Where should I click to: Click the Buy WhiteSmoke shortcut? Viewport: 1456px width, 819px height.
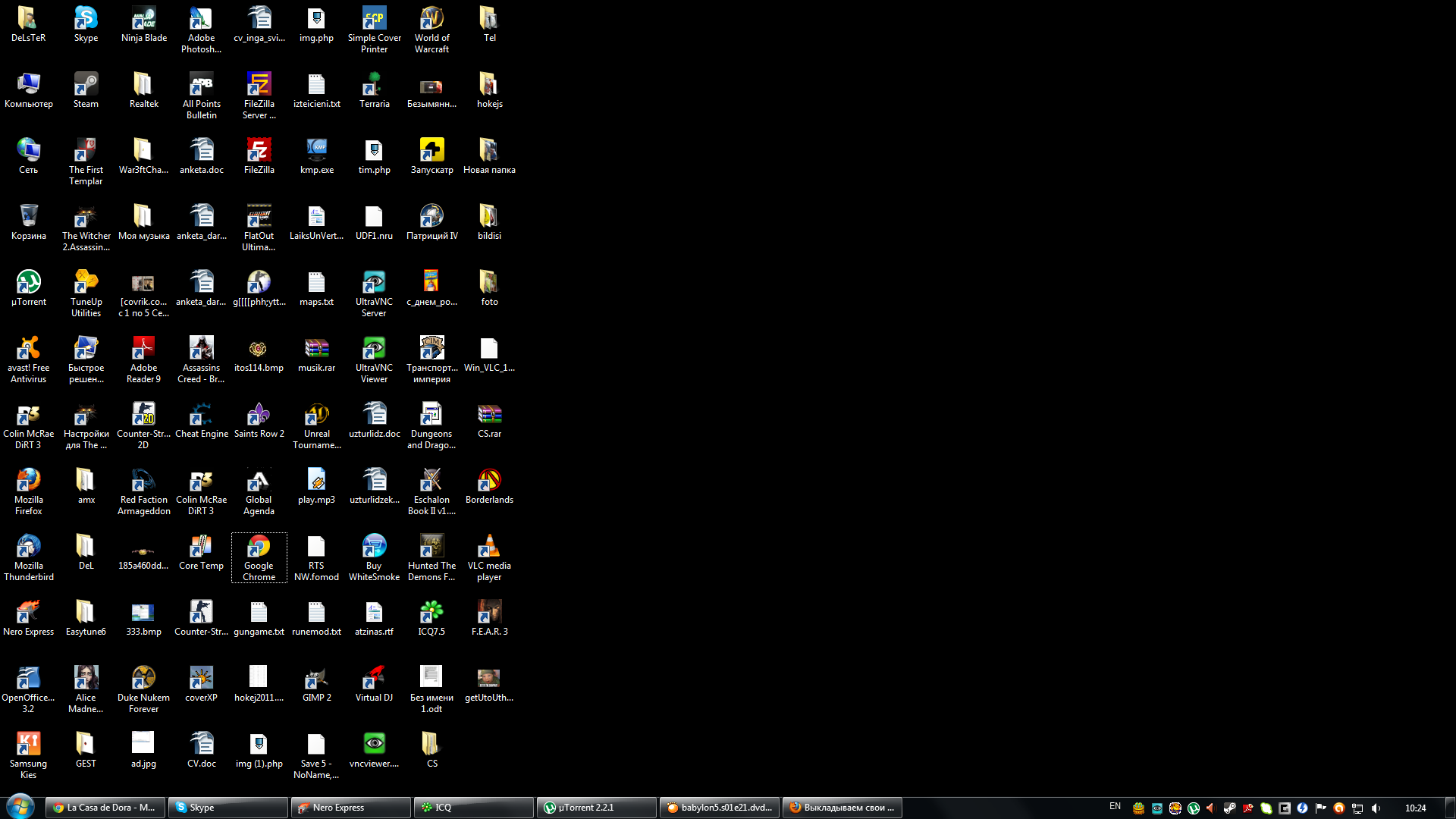click(x=374, y=558)
